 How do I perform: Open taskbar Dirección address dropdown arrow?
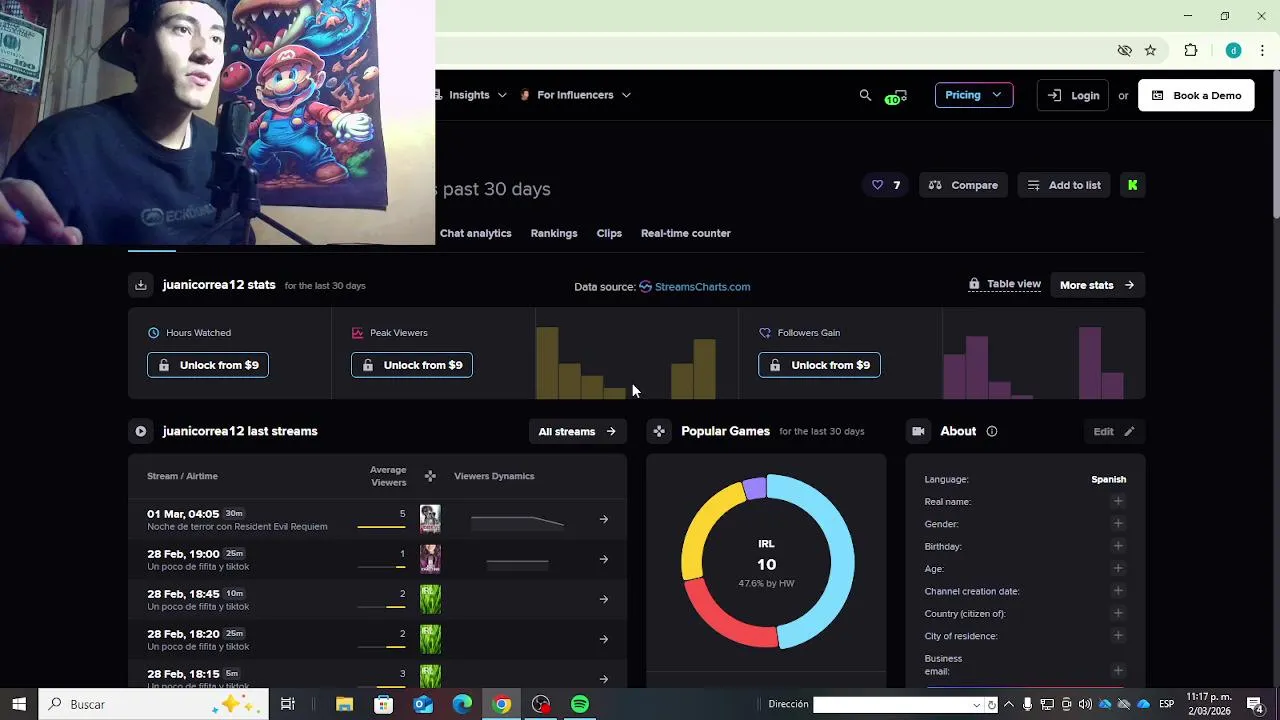(977, 705)
